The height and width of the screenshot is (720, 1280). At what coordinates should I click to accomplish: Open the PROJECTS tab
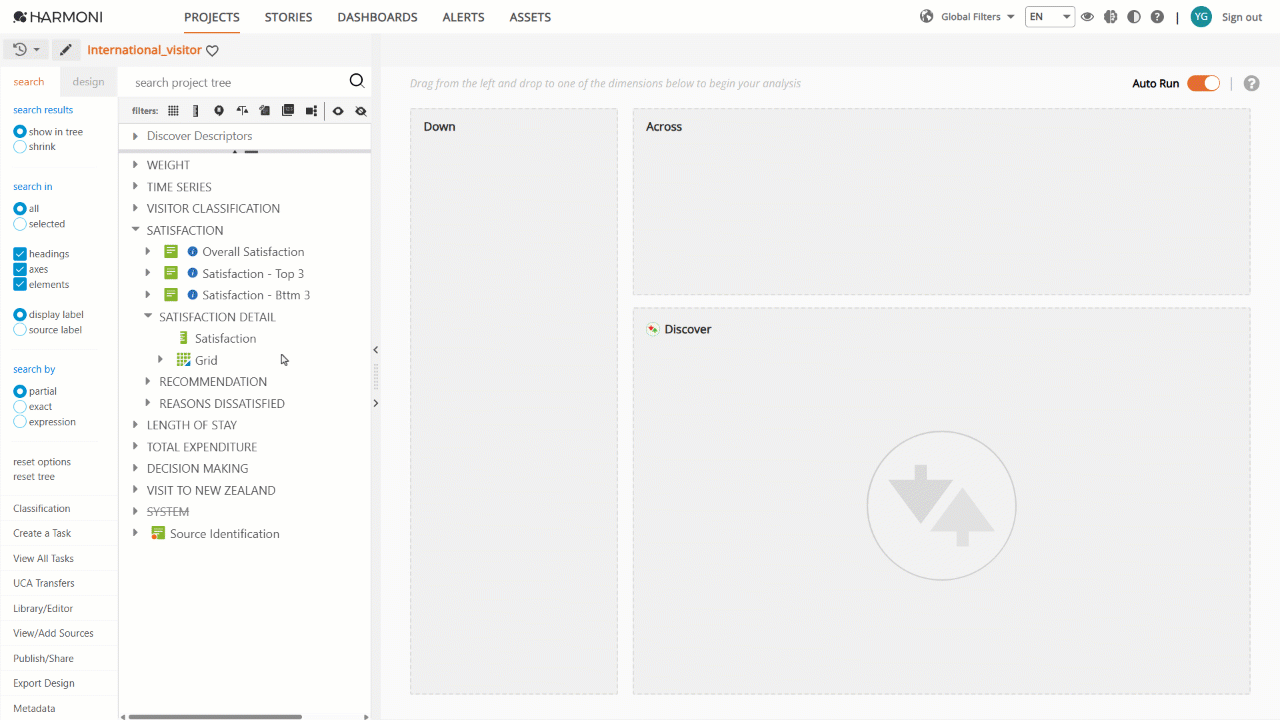212,17
